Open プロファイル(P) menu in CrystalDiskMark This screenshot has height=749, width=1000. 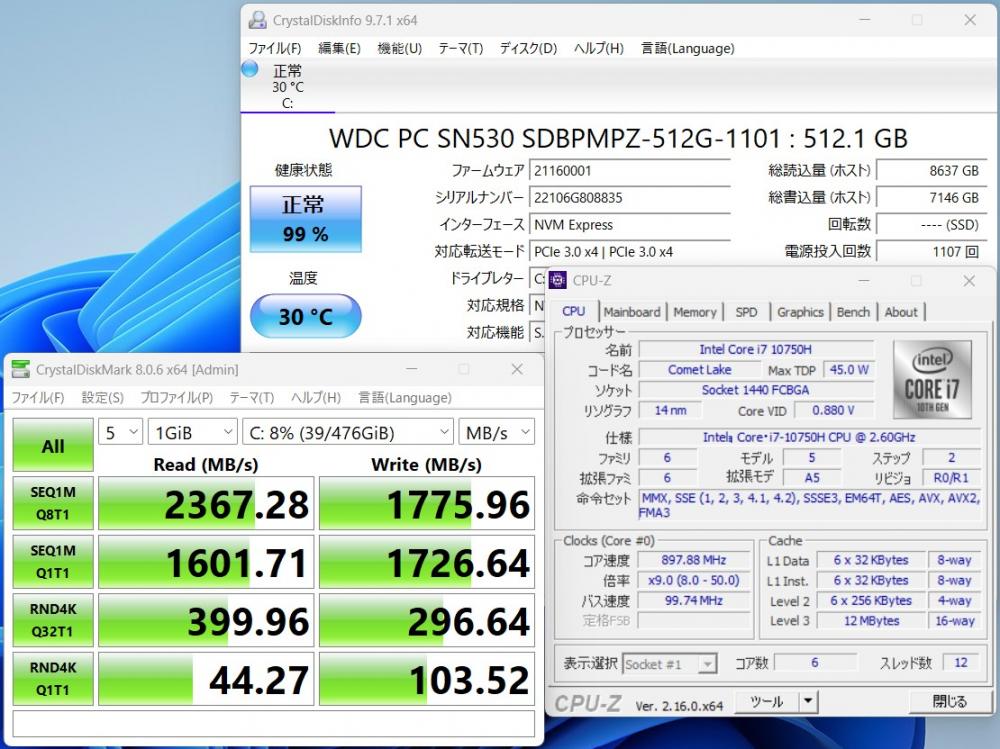click(177, 397)
